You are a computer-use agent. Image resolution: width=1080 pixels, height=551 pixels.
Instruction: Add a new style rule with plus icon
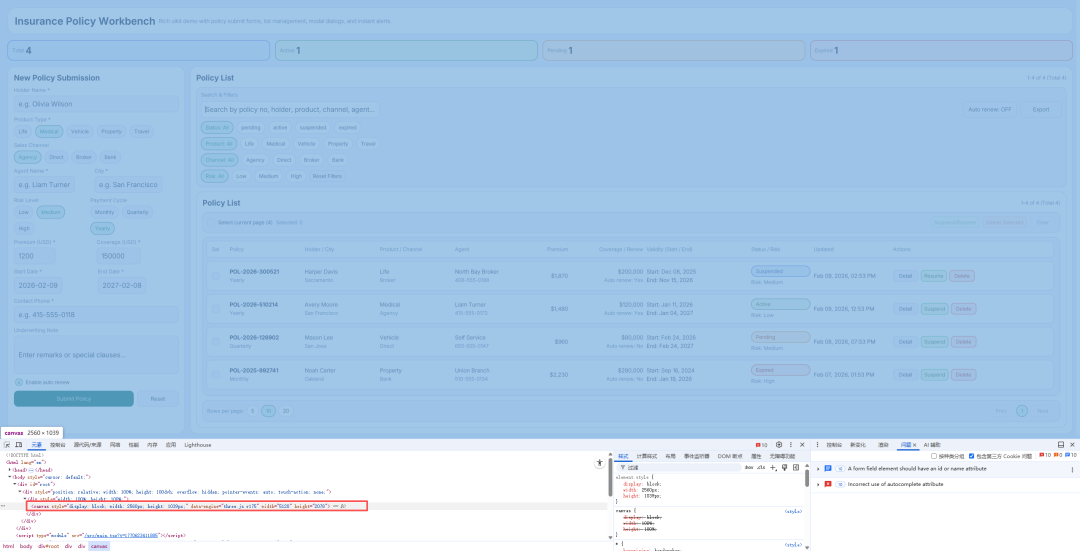tap(773, 468)
